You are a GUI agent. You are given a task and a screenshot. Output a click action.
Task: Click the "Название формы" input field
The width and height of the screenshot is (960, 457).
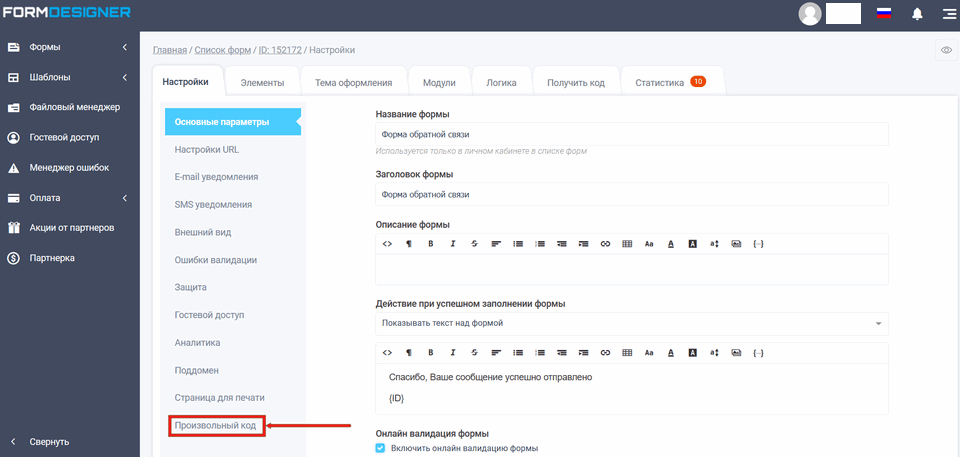point(631,134)
